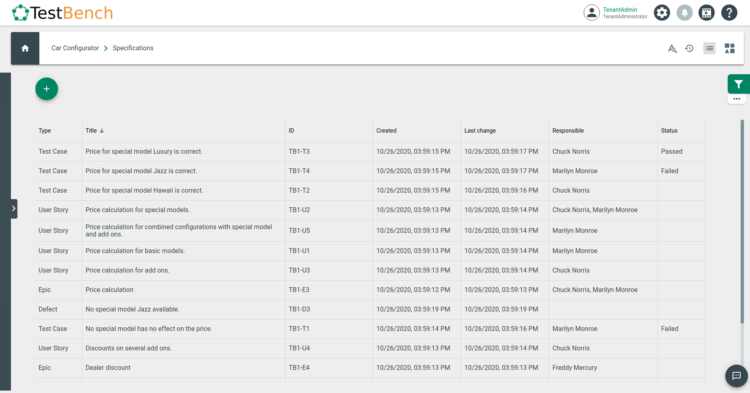Click 'Chuck Norris' in TB1-U4 row
This screenshot has height=393, width=750.
pos(571,349)
